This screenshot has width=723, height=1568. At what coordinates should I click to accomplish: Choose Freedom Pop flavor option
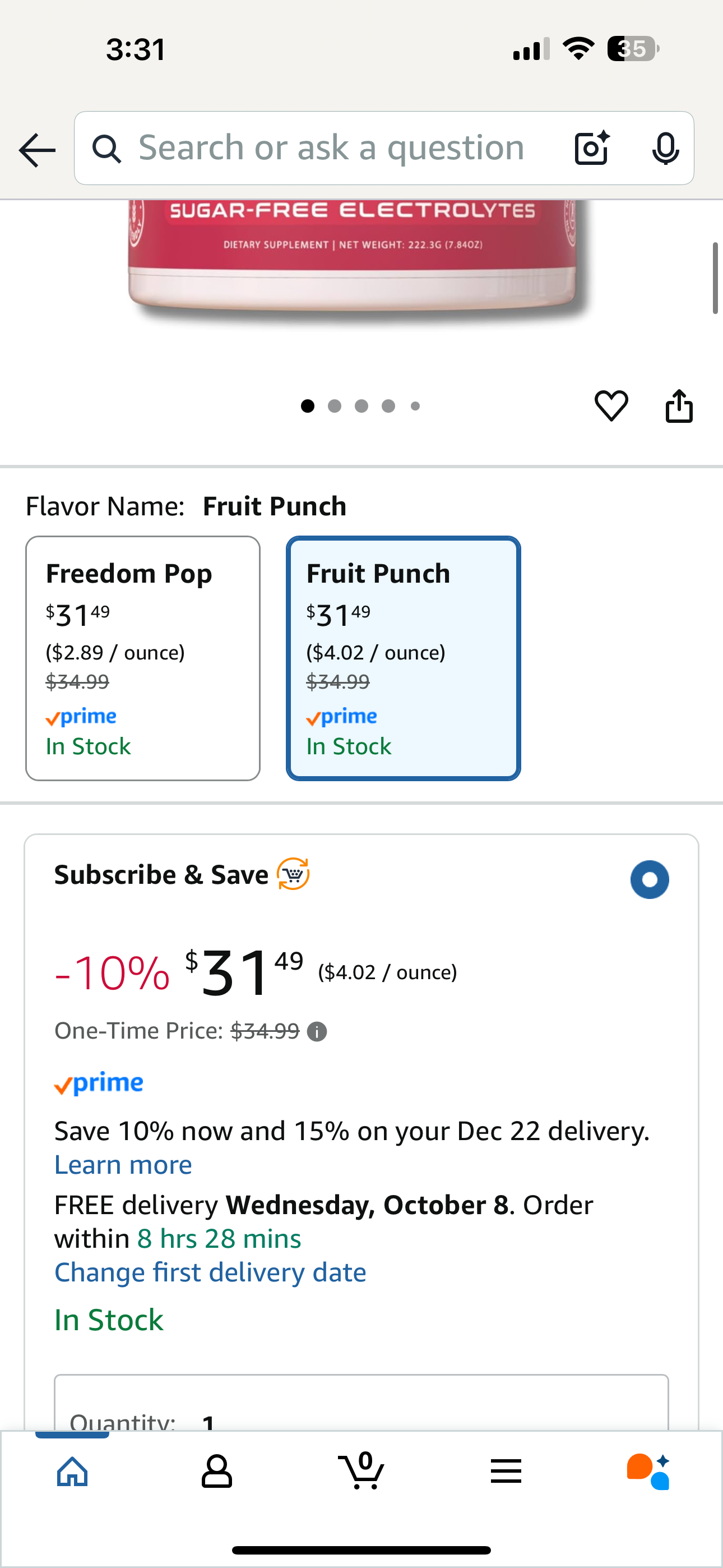(143, 658)
